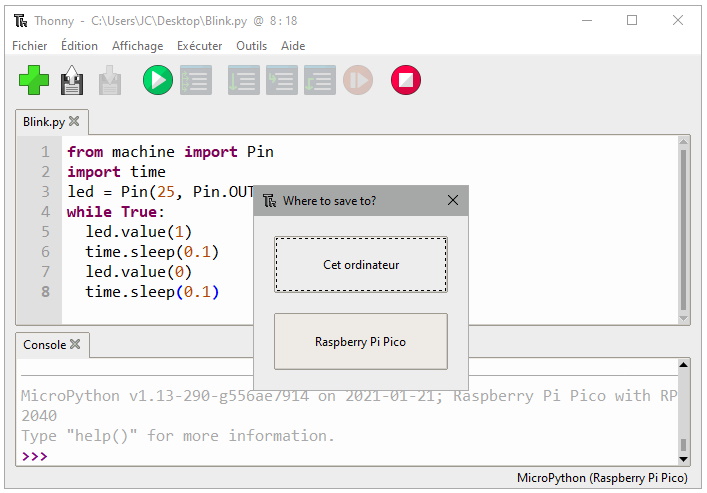
Task: Maximize the Thonny window
Action: [632, 20]
